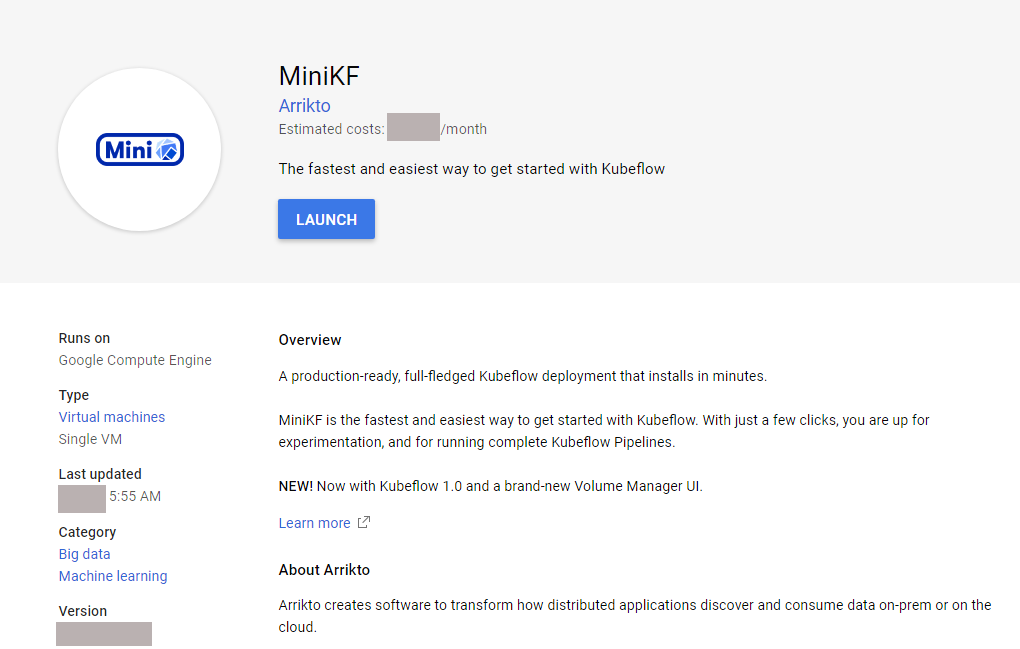
Task: Click the Category label
Action: point(87,532)
